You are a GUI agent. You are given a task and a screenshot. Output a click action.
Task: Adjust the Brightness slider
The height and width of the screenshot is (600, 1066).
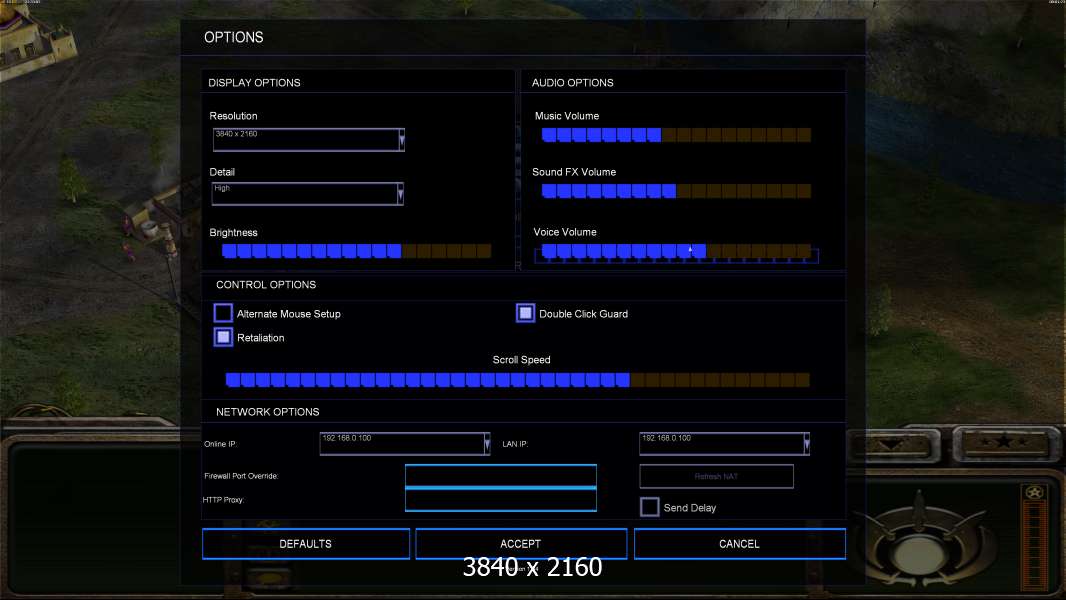point(356,251)
